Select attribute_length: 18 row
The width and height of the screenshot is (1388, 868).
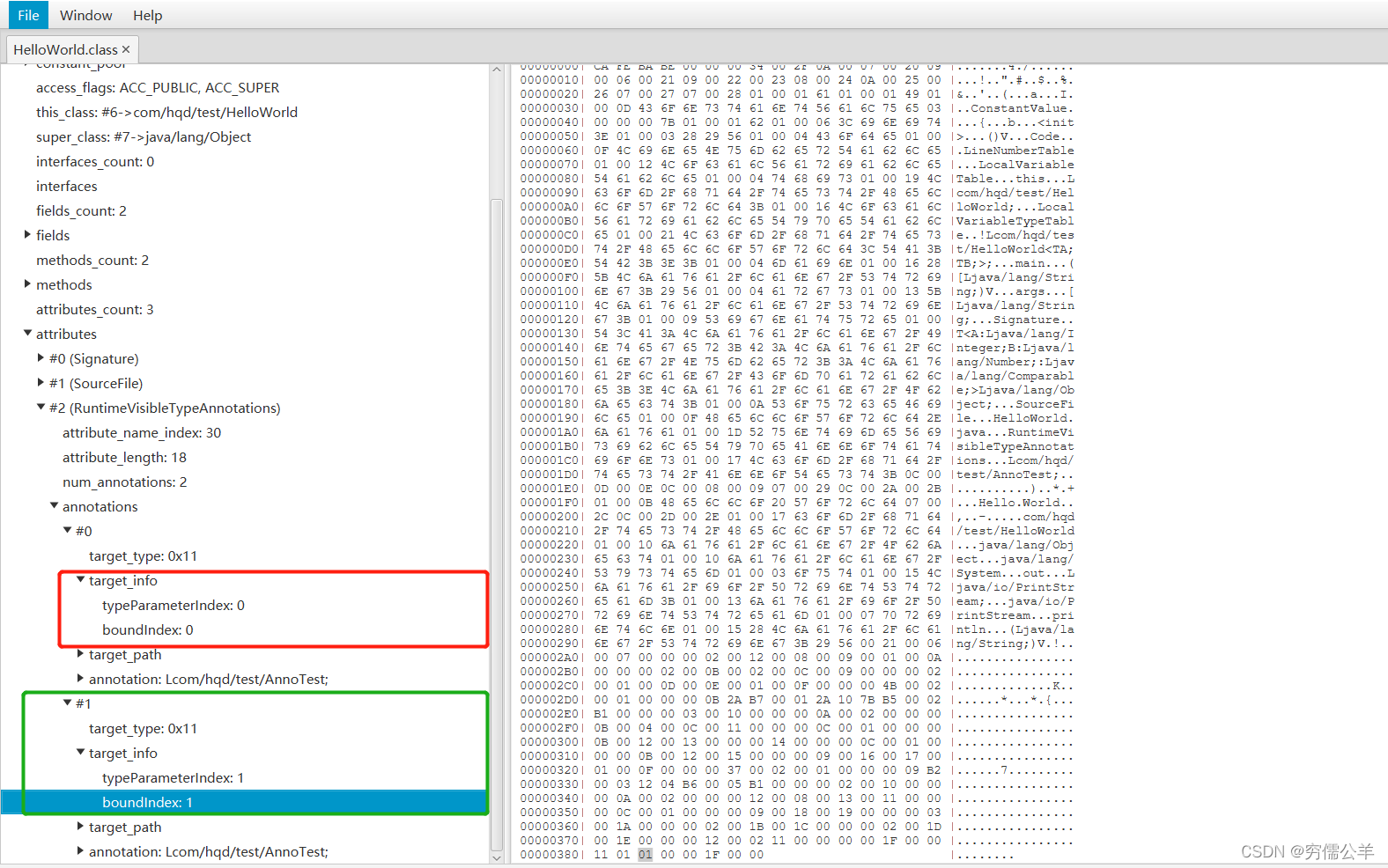[x=124, y=457]
